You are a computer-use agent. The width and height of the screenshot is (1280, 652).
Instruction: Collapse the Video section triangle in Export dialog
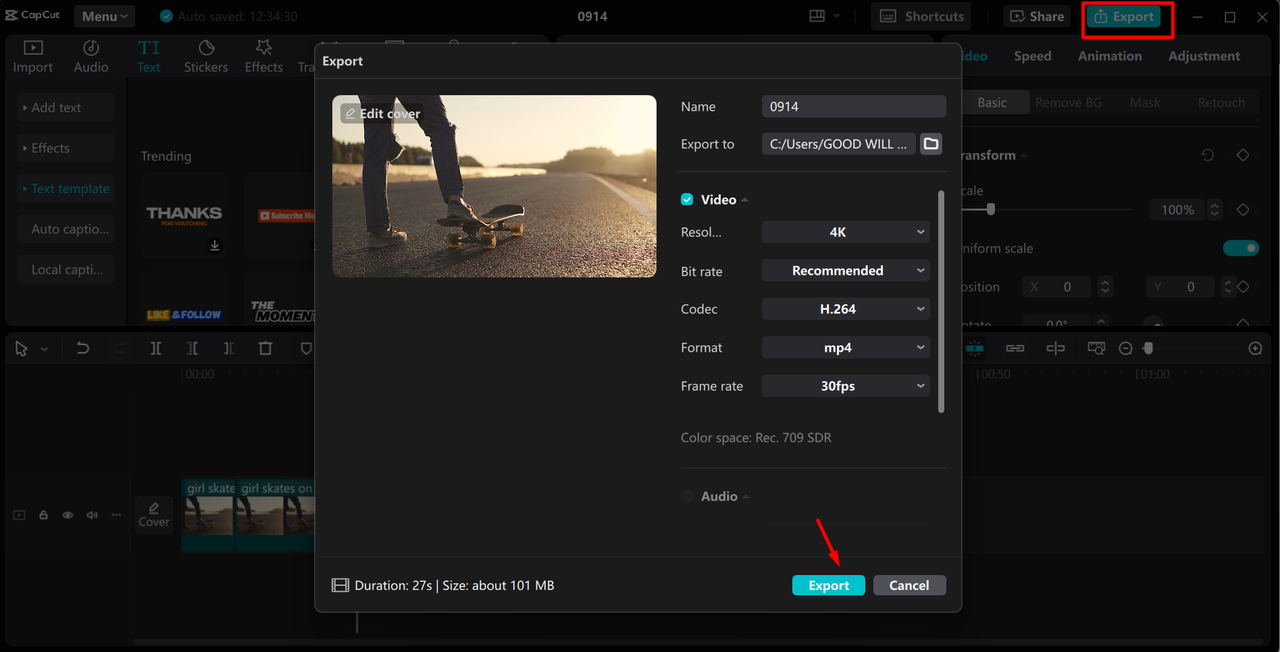[745, 200]
